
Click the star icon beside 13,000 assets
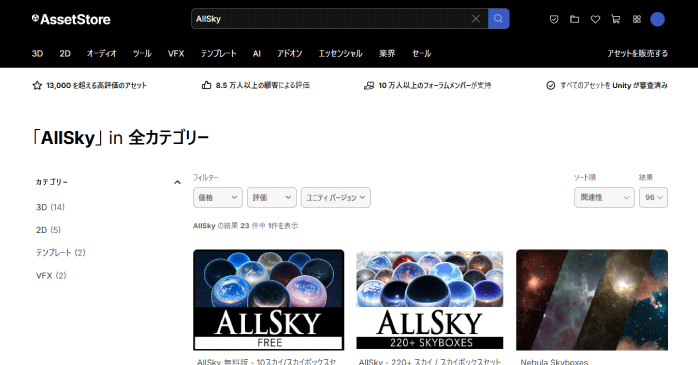37,85
